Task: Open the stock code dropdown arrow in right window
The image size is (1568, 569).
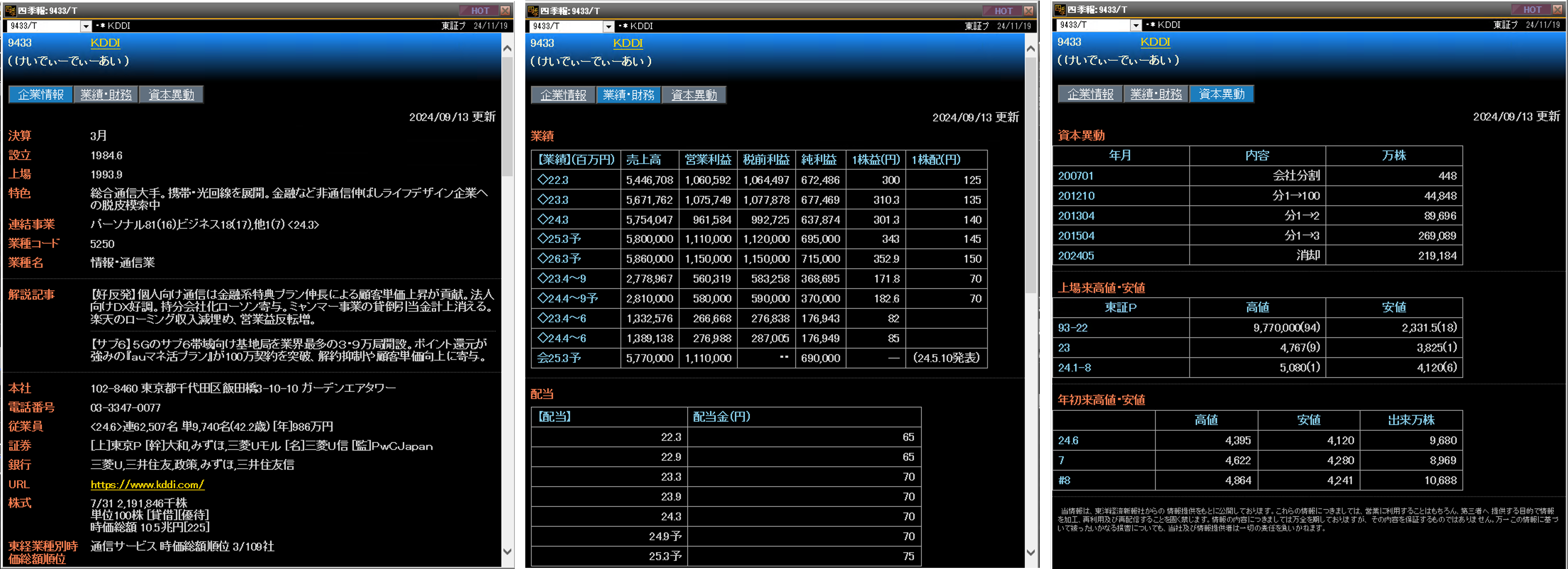Action: (1136, 25)
